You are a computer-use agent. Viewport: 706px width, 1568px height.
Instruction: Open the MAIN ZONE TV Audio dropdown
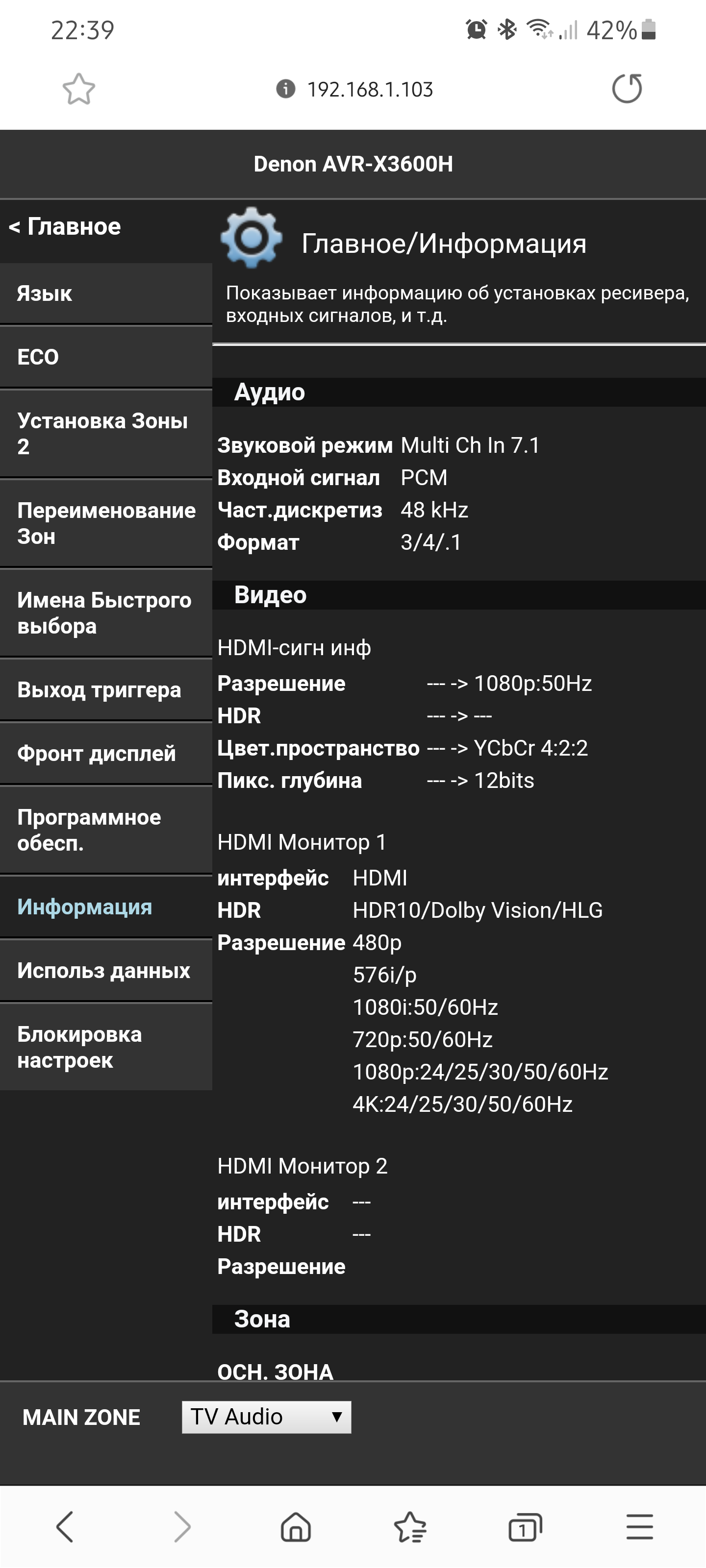pyautogui.click(x=266, y=1417)
